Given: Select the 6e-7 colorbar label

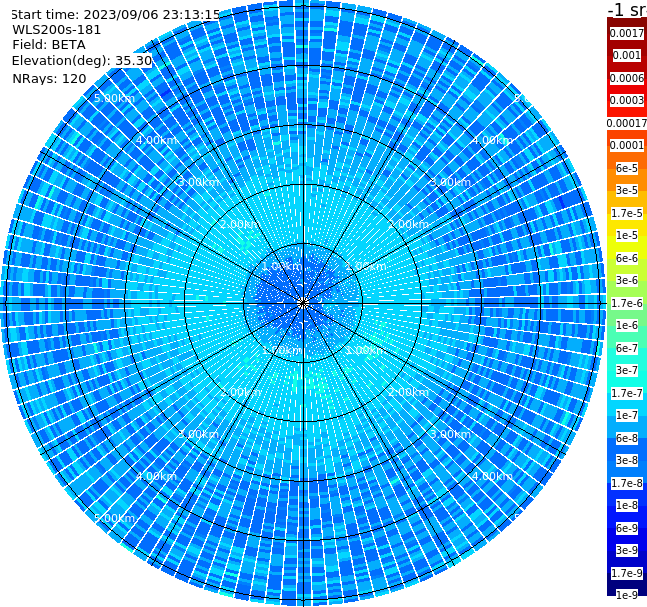Looking at the screenshot, I should pos(627,348).
